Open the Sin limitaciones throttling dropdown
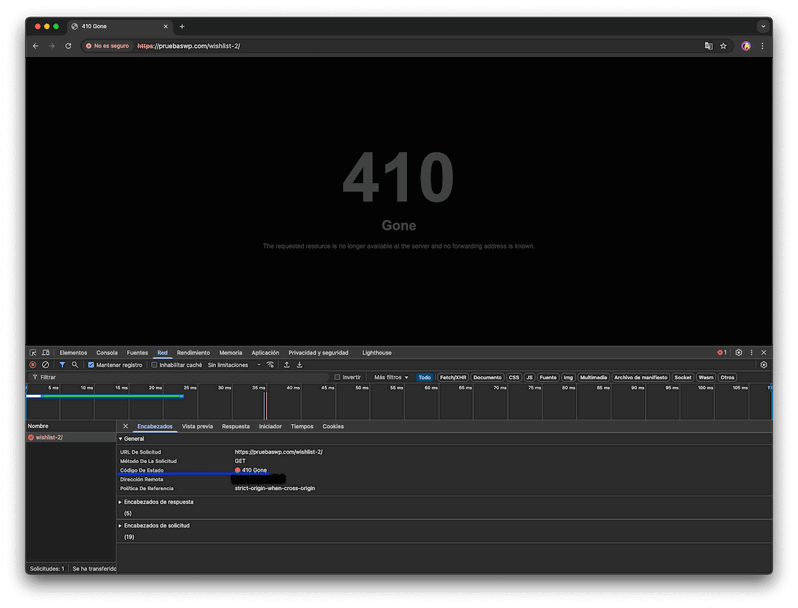This screenshot has width=798, height=608. click(234, 365)
